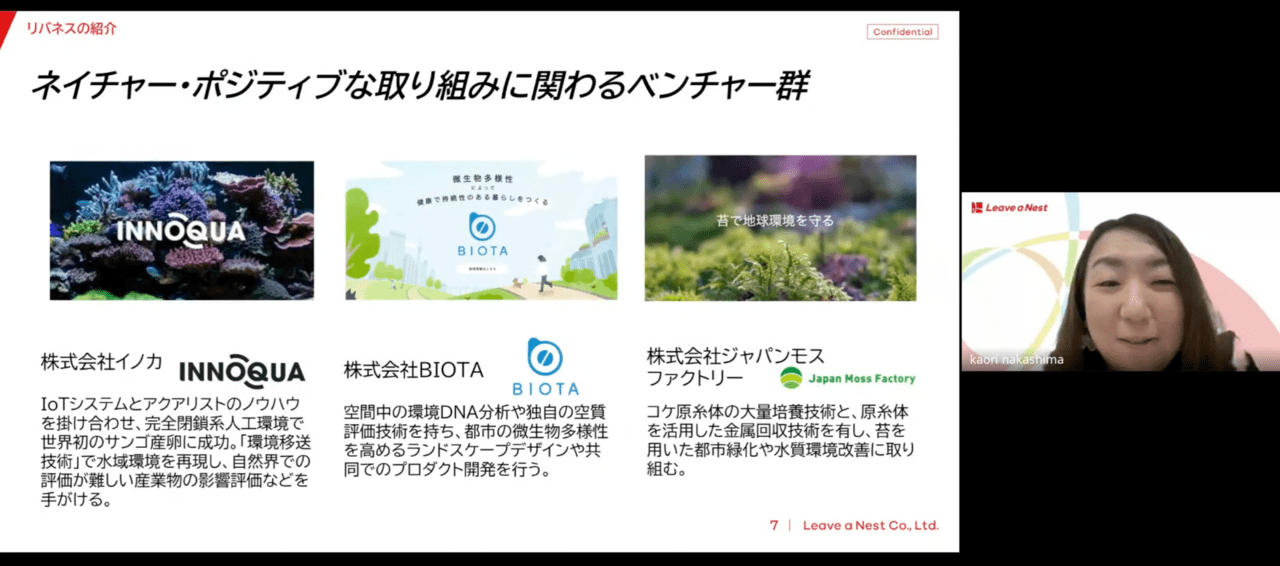Click the small button under BIOTA illustration logo
This screenshot has width=1280, height=566.
(x=482, y=270)
